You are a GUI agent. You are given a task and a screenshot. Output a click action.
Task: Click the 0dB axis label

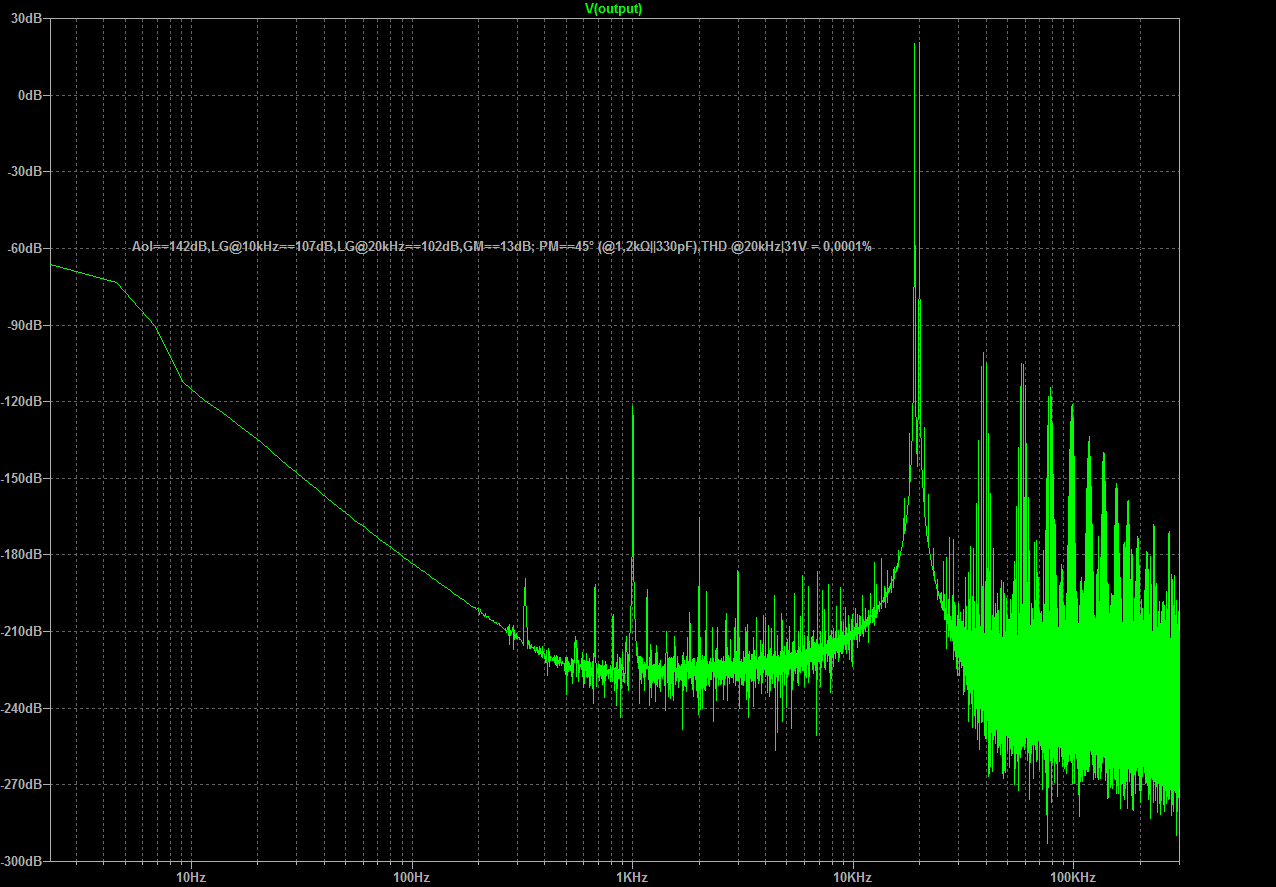coord(29,96)
